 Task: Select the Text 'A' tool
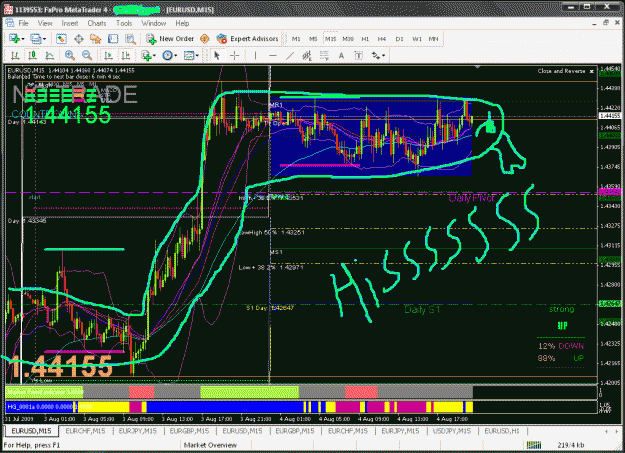tap(341, 56)
